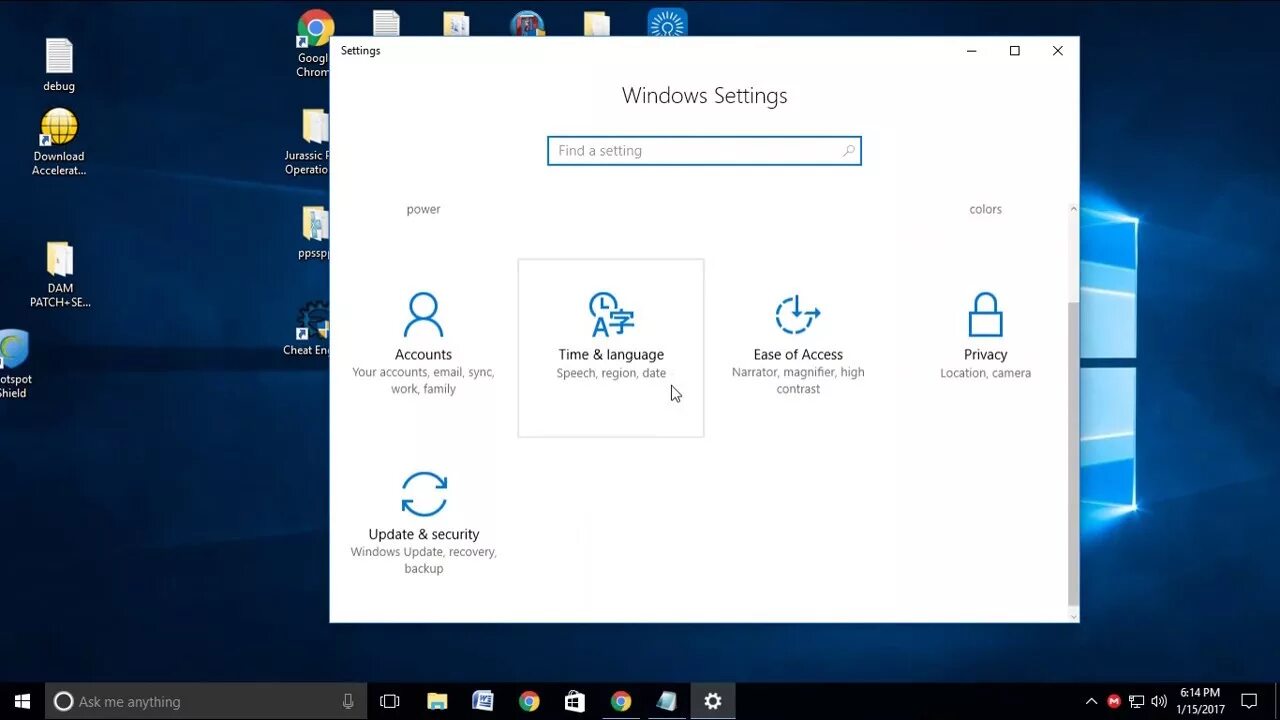The width and height of the screenshot is (1280, 720).
Task: Click inside the Find a setting search box
Action: [x=704, y=151]
